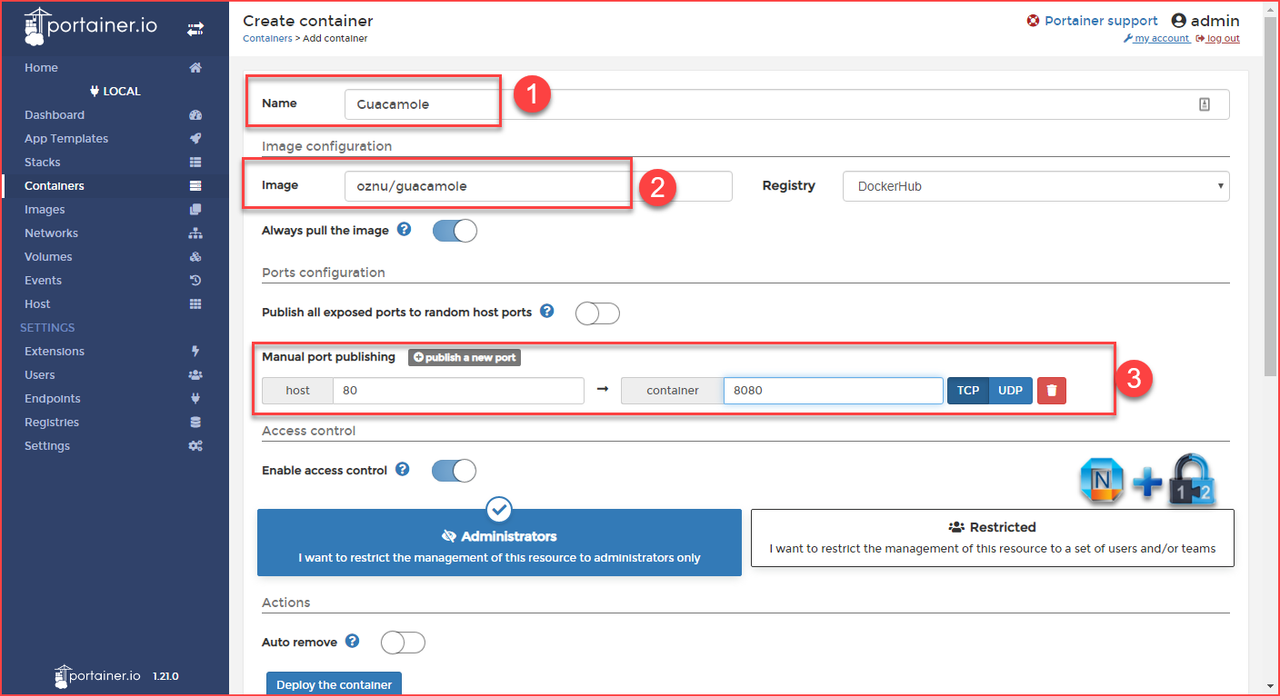This screenshot has height=696, width=1280.
Task: Click the Networks sitemap icon
Action: [x=196, y=233]
